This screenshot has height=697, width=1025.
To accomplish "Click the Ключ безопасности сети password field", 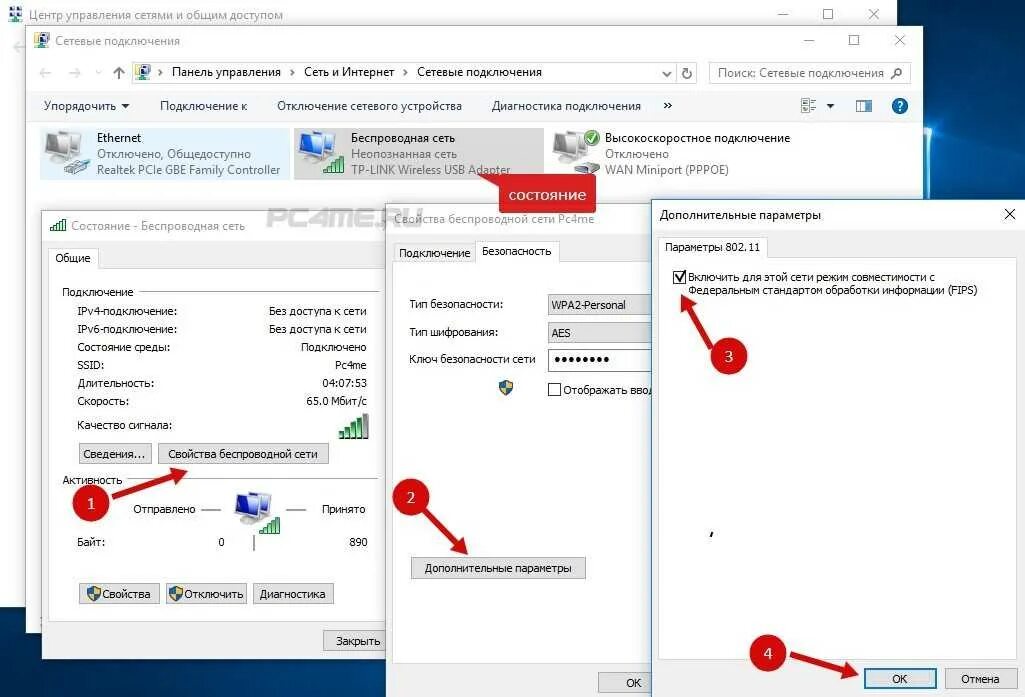I will (x=599, y=360).
